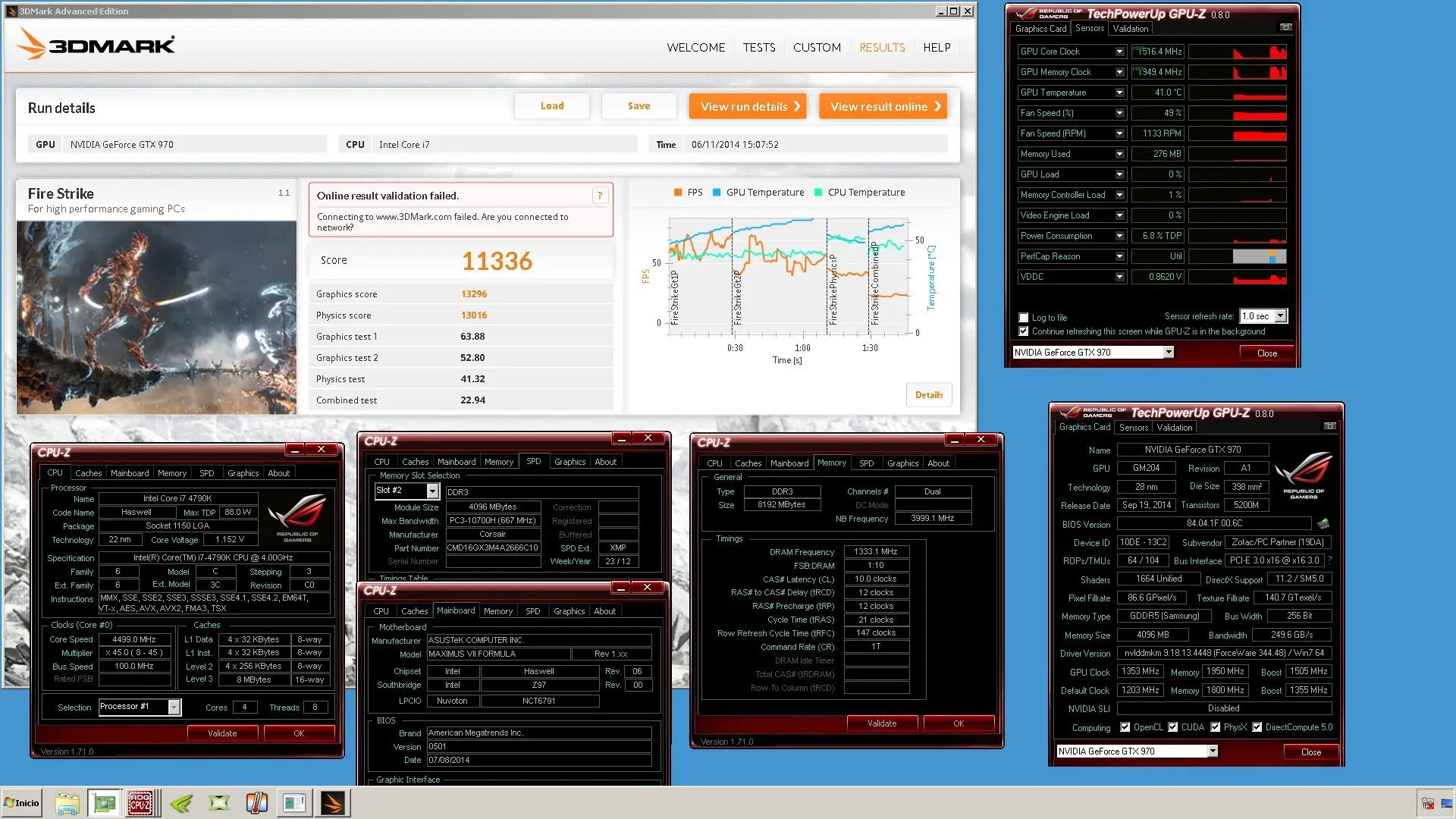Open the Slot #2 memory slot dropdown
The height and width of the screenshot is (819, 1456).
coord(432,491)
